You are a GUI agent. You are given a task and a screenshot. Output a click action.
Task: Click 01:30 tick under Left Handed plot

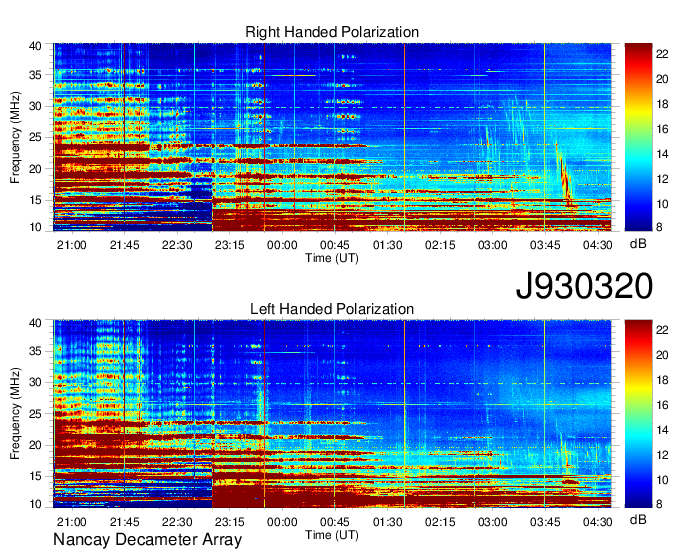pos(388,522)
